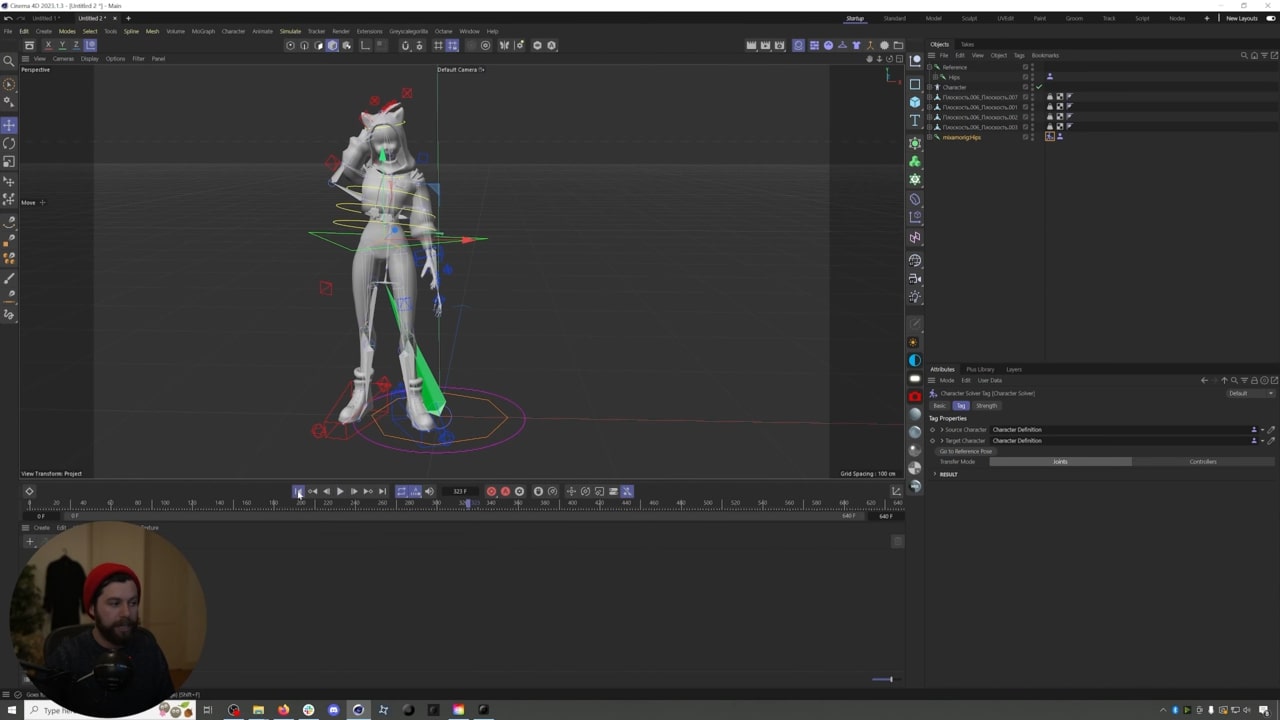Open the Character menu
Viewport: 1280px width, 720px height.
point(233,31)
